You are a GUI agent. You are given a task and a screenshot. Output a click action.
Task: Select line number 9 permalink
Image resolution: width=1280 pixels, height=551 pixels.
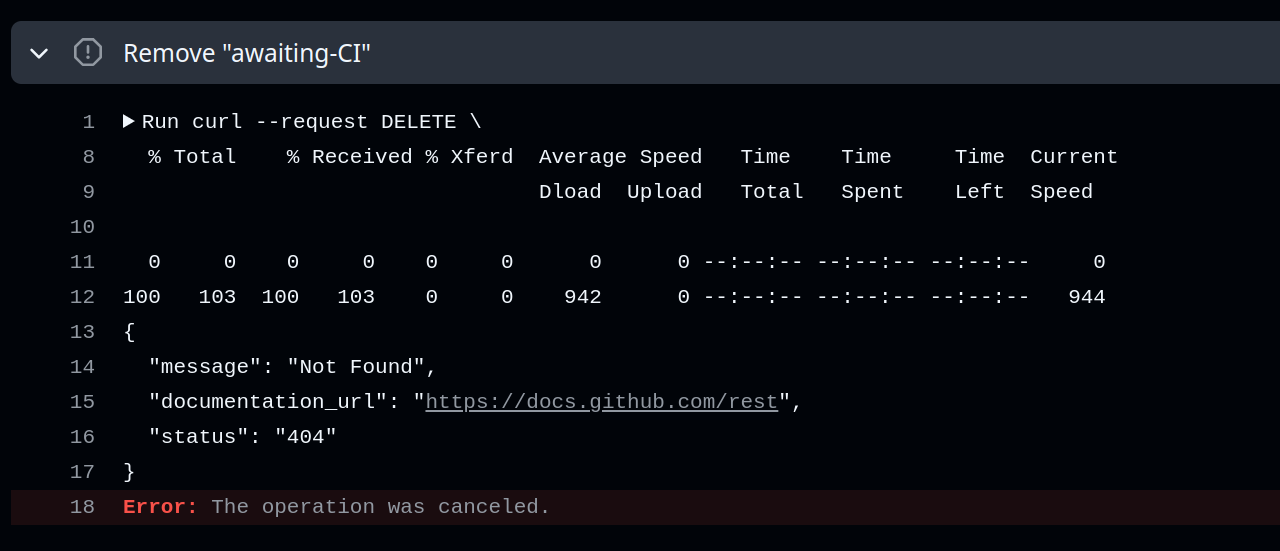tap(88, 192)
